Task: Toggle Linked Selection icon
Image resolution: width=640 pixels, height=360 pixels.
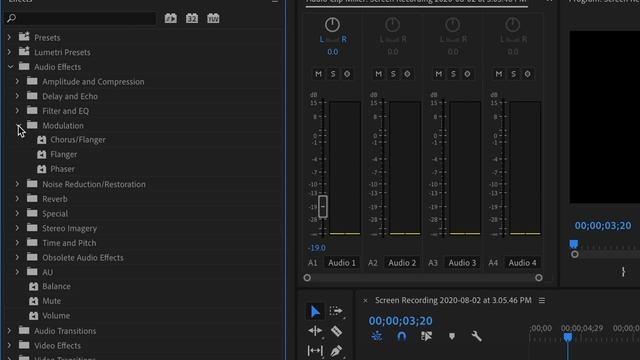Action: coord(426,336)
